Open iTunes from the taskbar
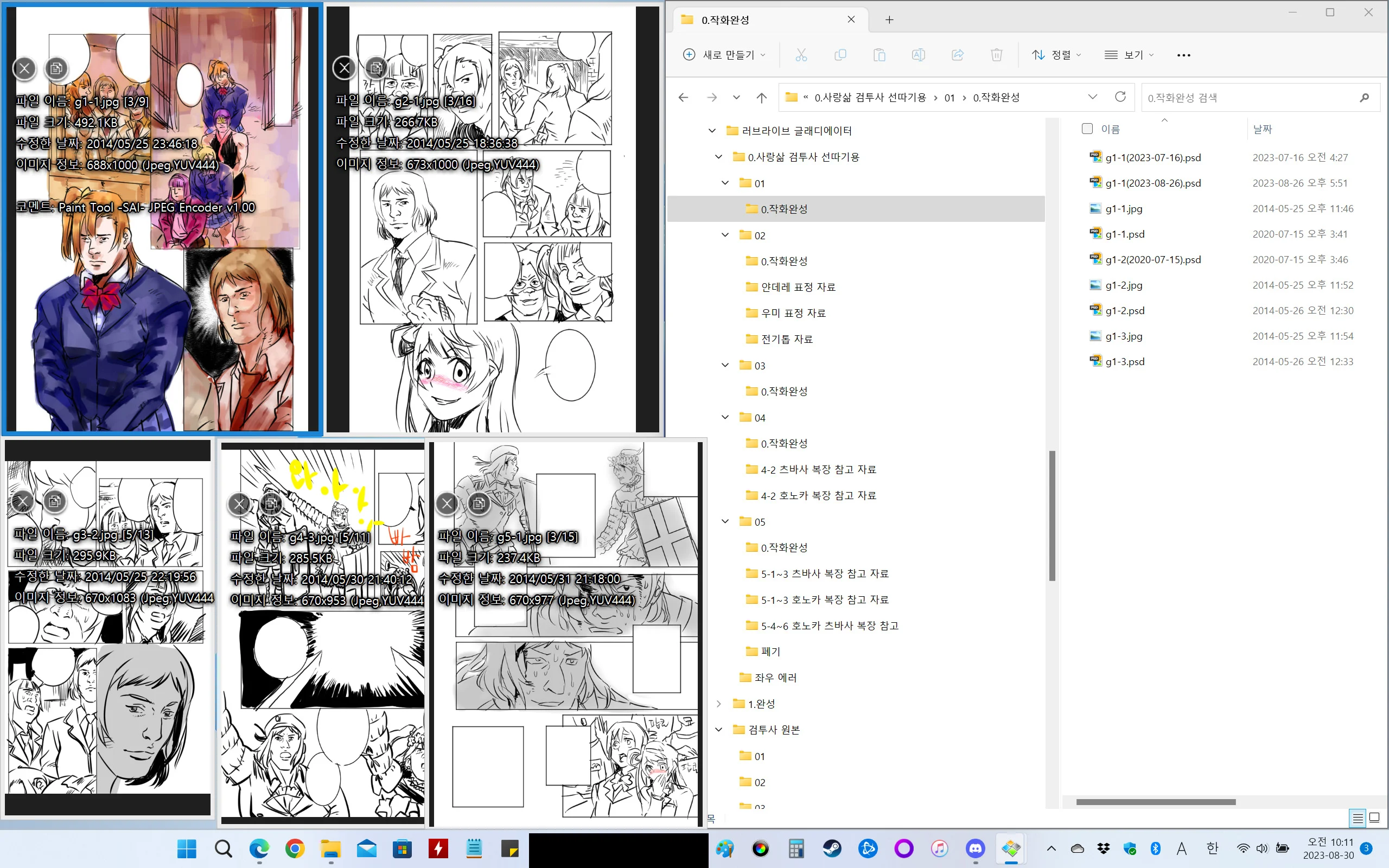 940,848
